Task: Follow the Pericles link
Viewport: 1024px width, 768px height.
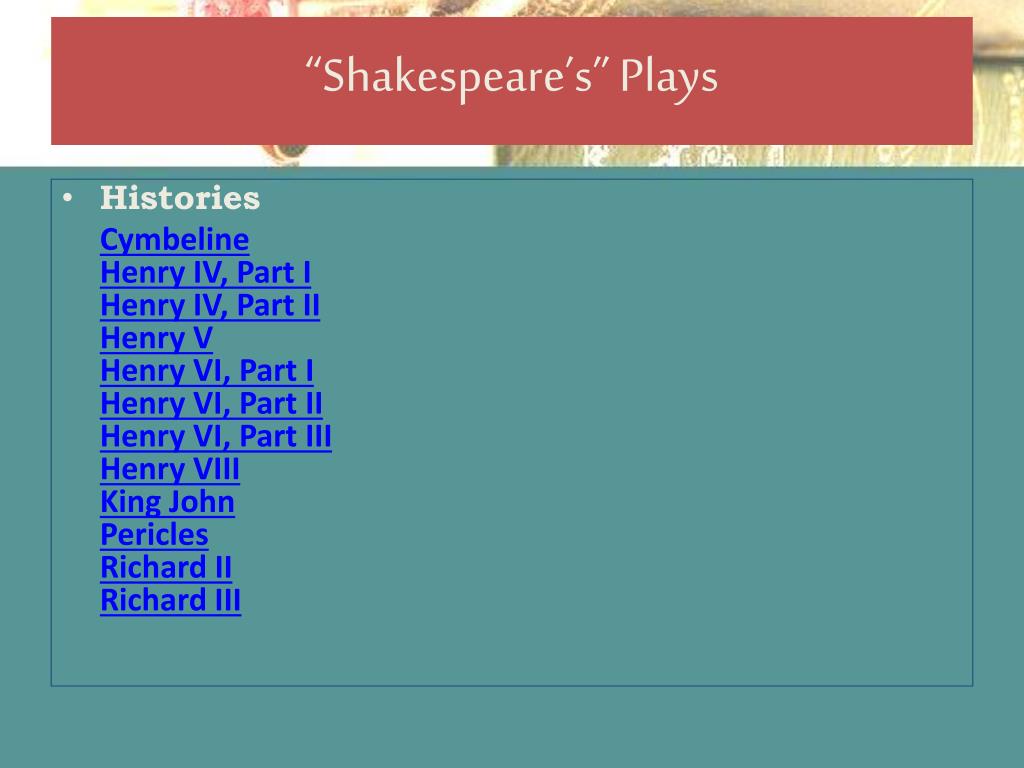Action: point(154,535)
